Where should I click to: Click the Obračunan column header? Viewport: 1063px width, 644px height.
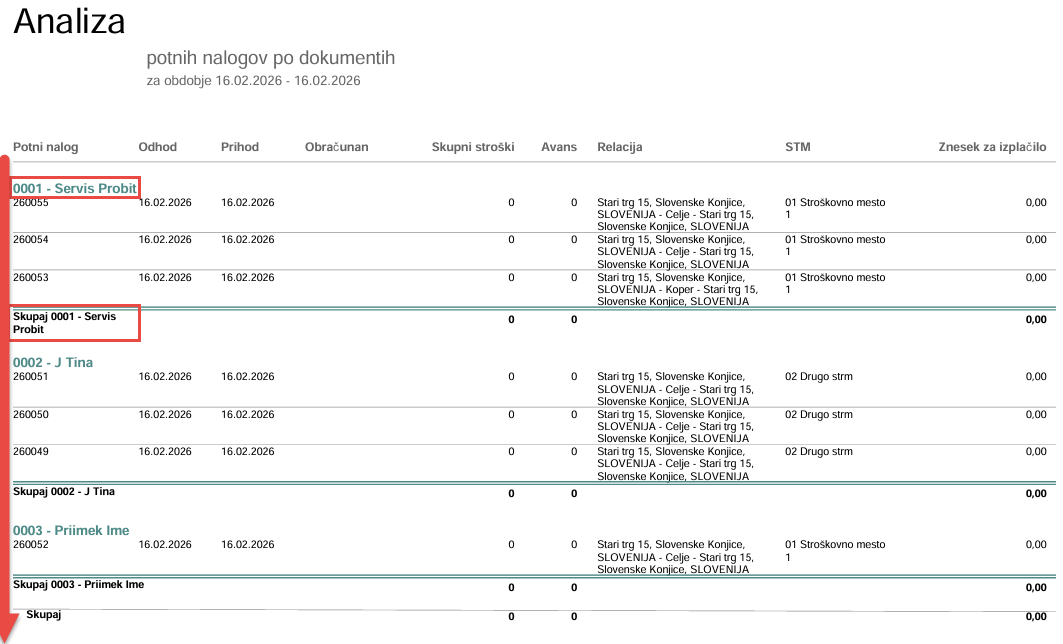coord(336,147)
